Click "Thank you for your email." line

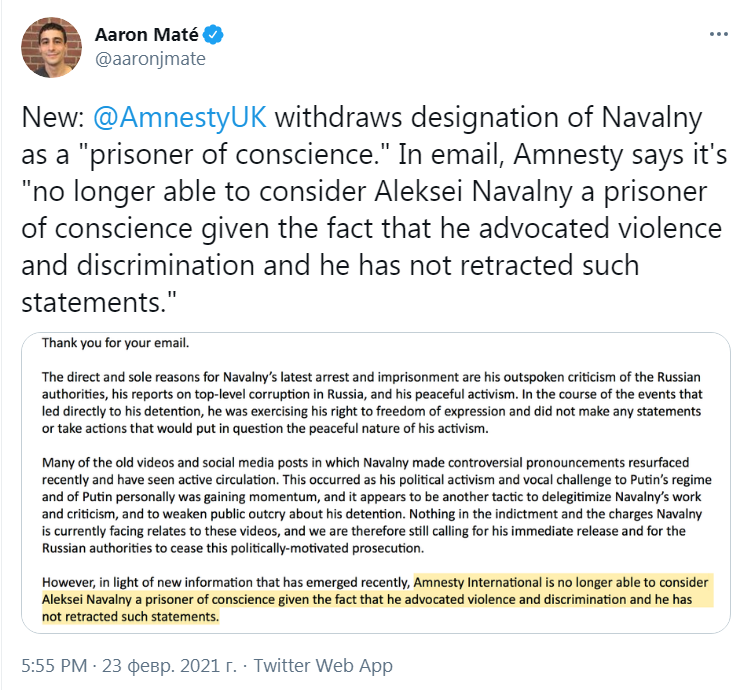[116, 344]
